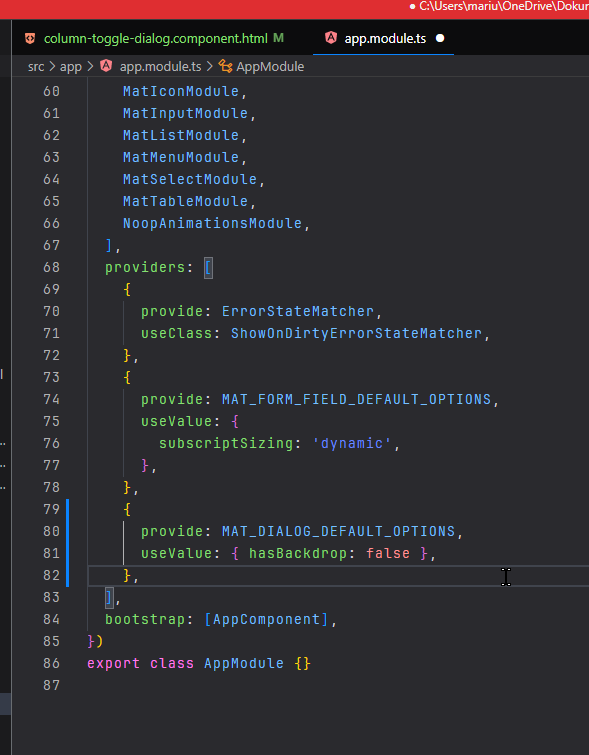589x755 pixels.
Task: Click useValue property on line 75
Action: (x=176, y=421)
